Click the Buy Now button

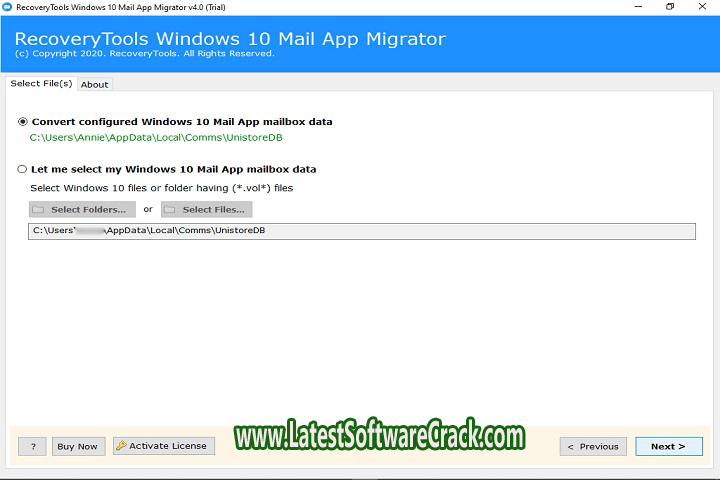pyautogui.click(x=77, y=446)
